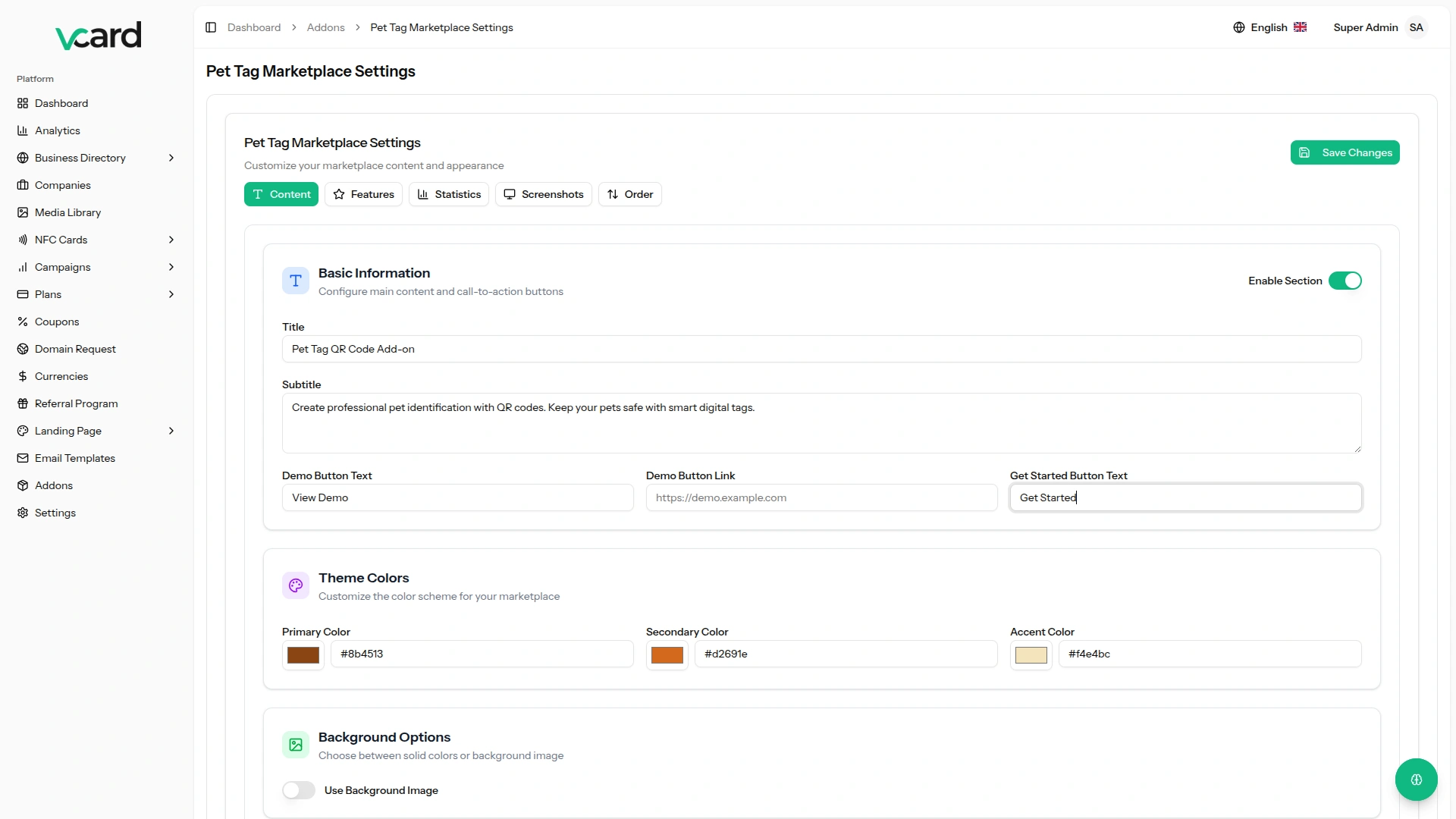The image size is (1456, 819).
Task: Open the Super Admin profile menu
Action: click(1379, 27)
